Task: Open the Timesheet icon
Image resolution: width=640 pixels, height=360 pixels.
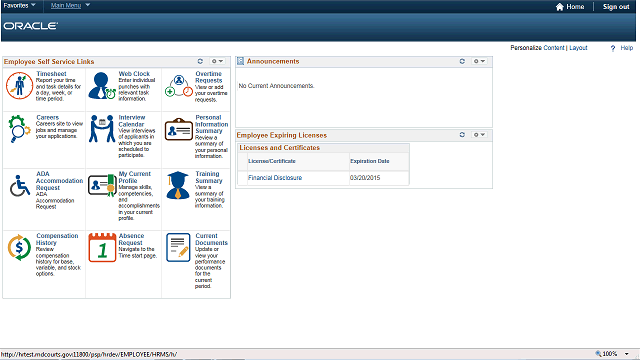Action: tap(19, 86)
